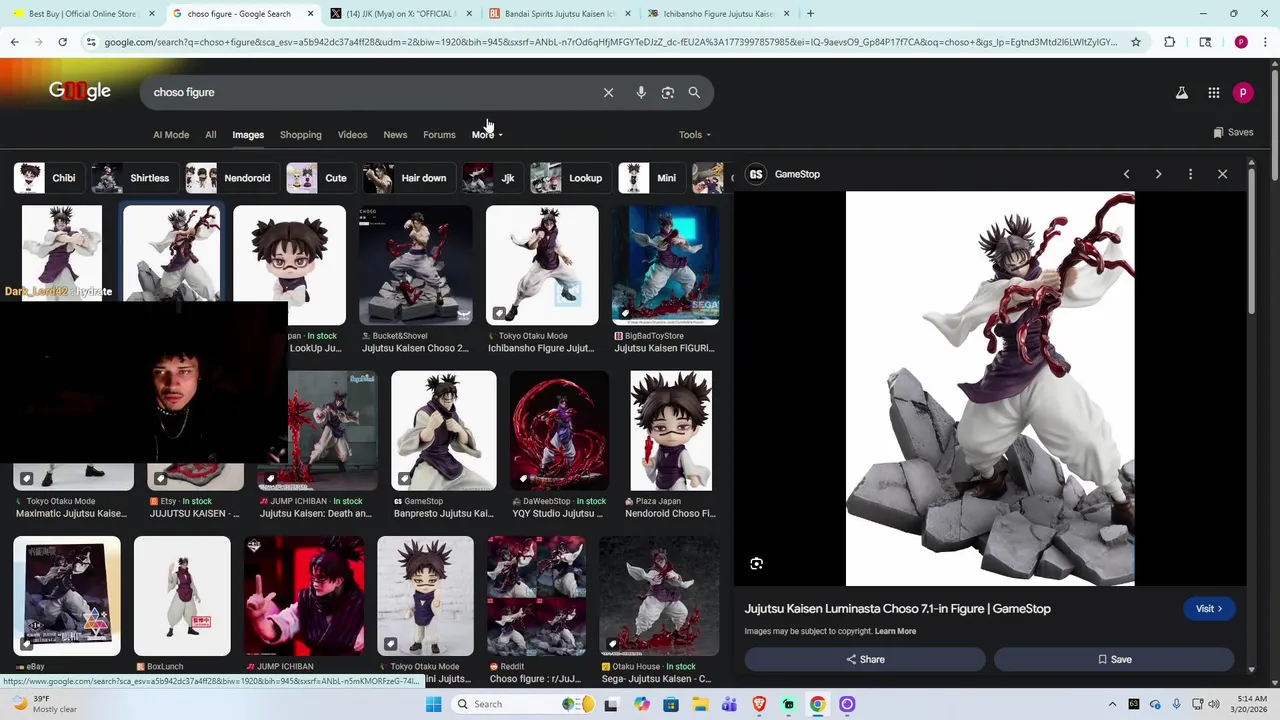This screenshot has width=1280, height=720.
Task: Open Google Lens search by image
Action: click(x=668, y=92)
